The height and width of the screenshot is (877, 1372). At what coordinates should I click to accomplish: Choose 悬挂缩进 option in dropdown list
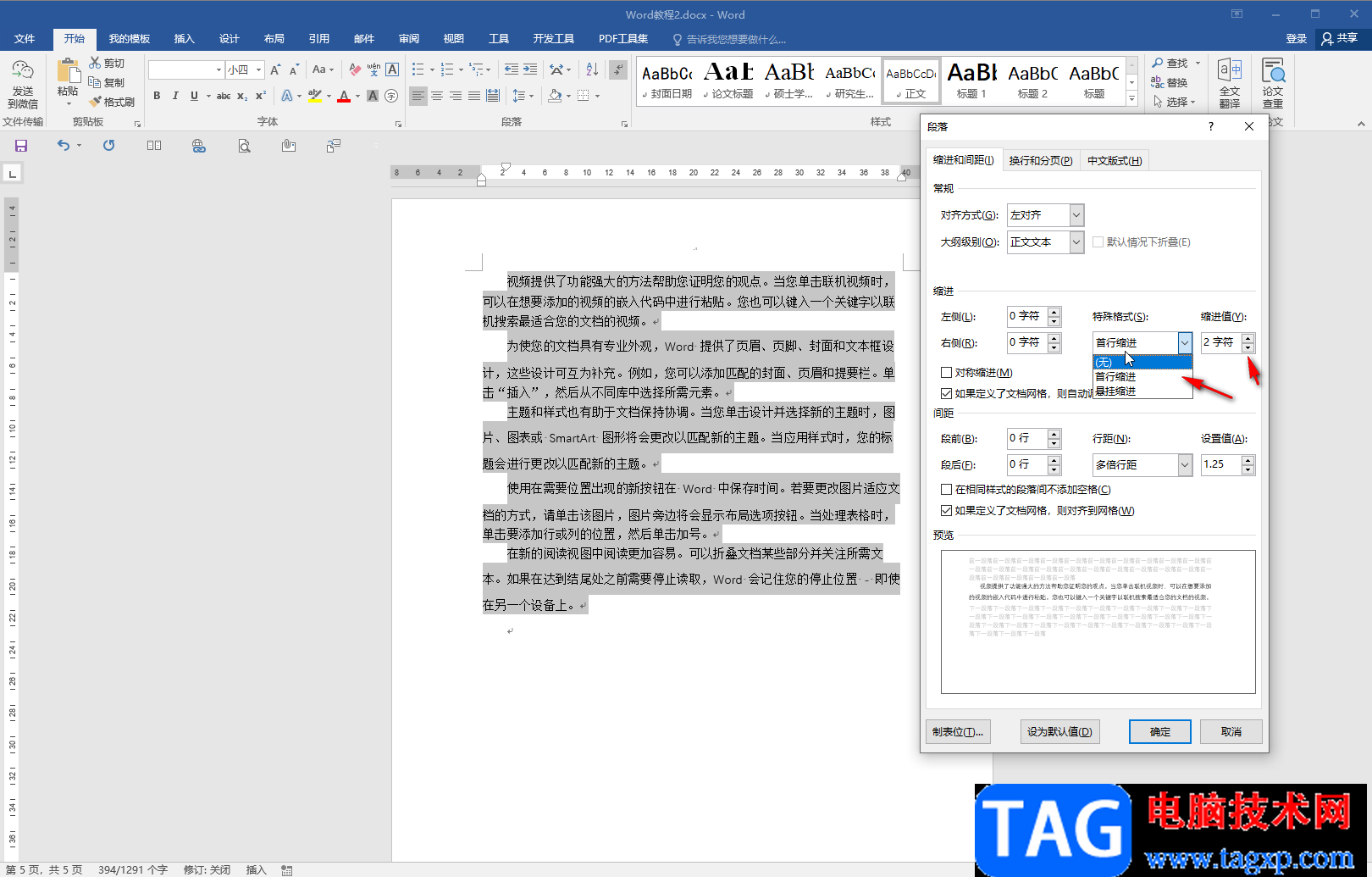pyautogui.click(x=1142, y=391)
